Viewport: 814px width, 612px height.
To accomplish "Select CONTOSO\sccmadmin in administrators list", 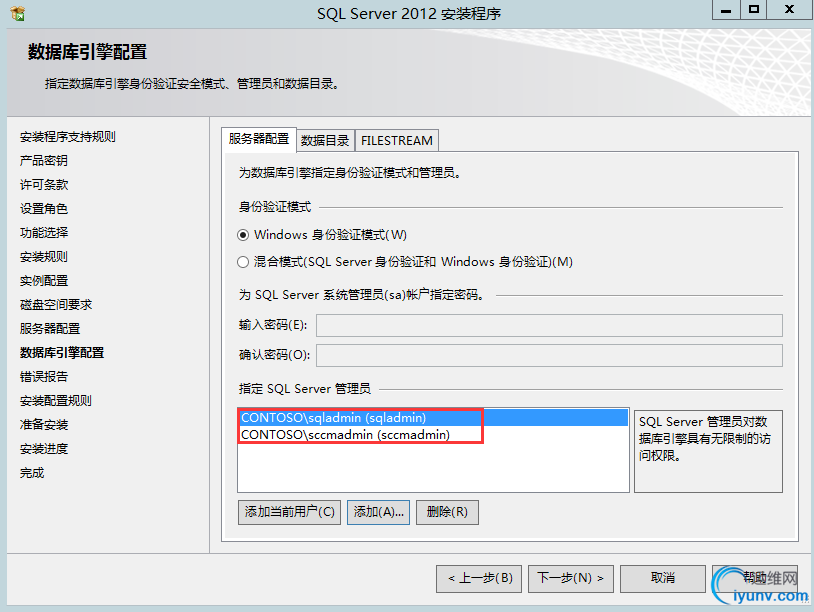I will (x=433, y=434).
